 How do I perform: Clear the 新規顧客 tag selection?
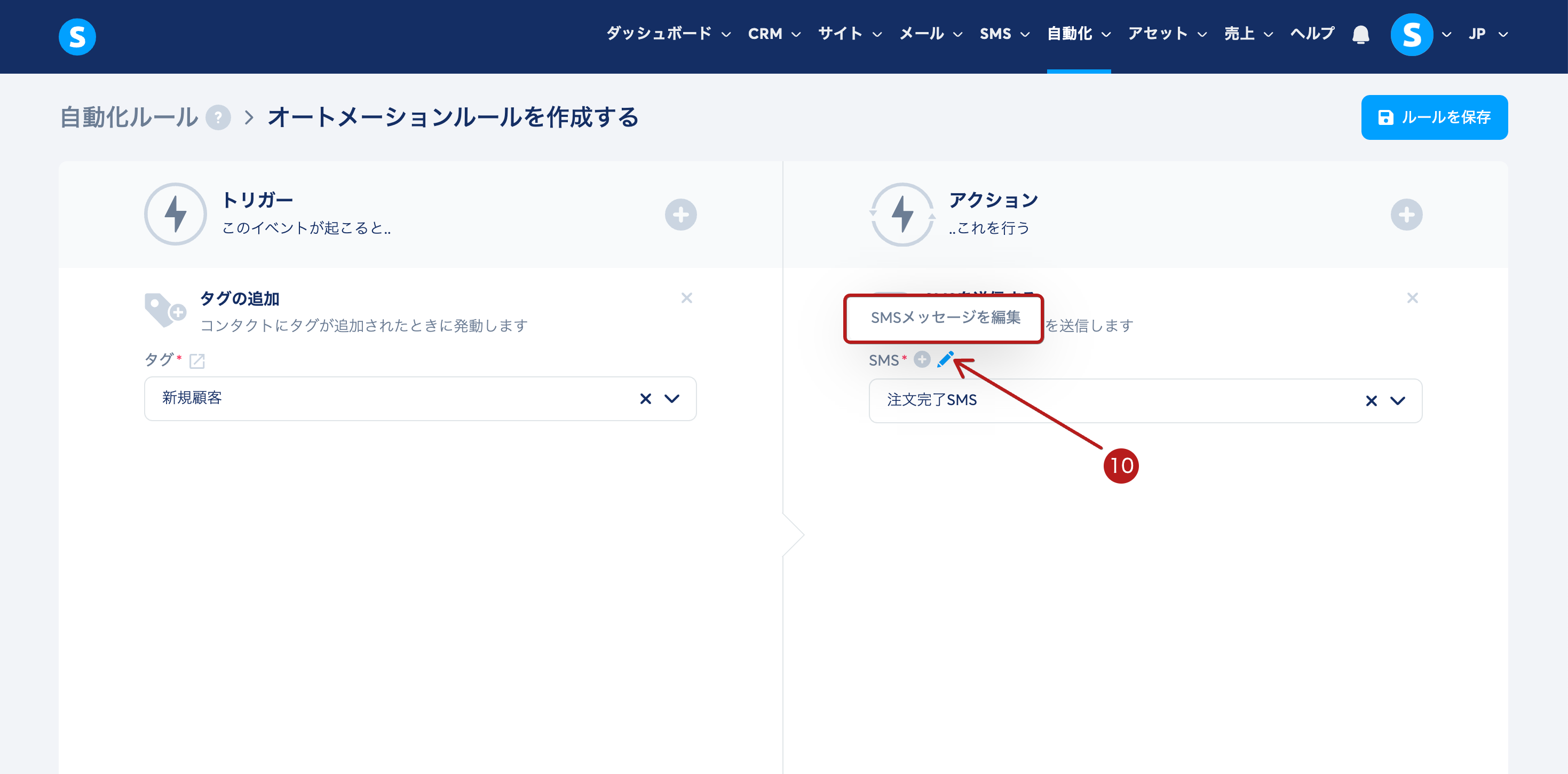coord(645,398)
